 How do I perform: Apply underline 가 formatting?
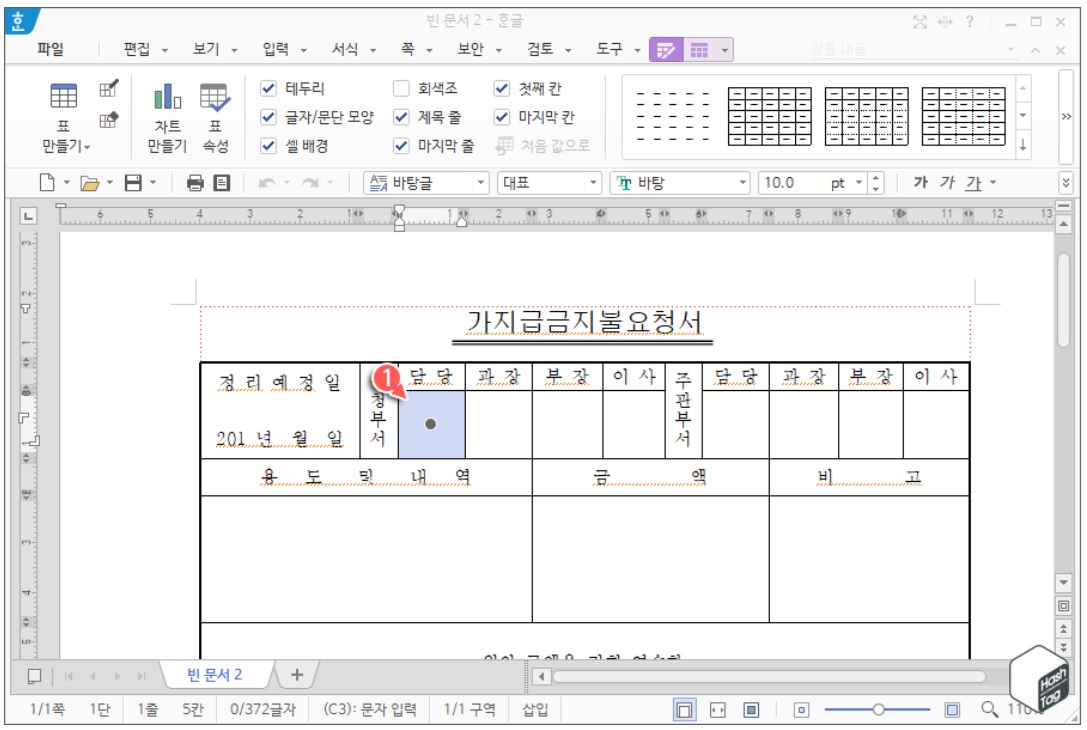974,183
